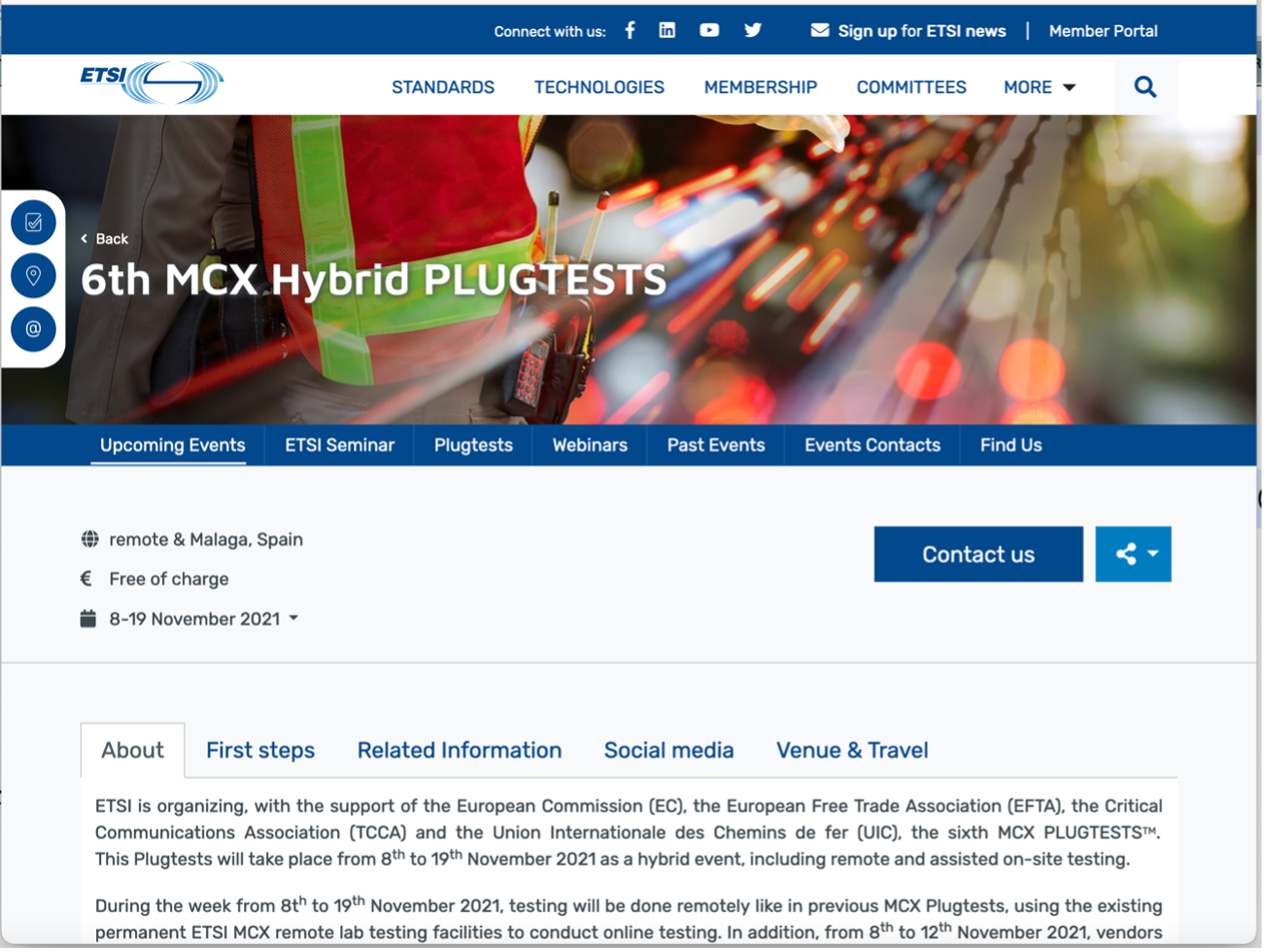Click the Free of charge text
Screen dimensions: 1264x952
click(x=169, y=579)
